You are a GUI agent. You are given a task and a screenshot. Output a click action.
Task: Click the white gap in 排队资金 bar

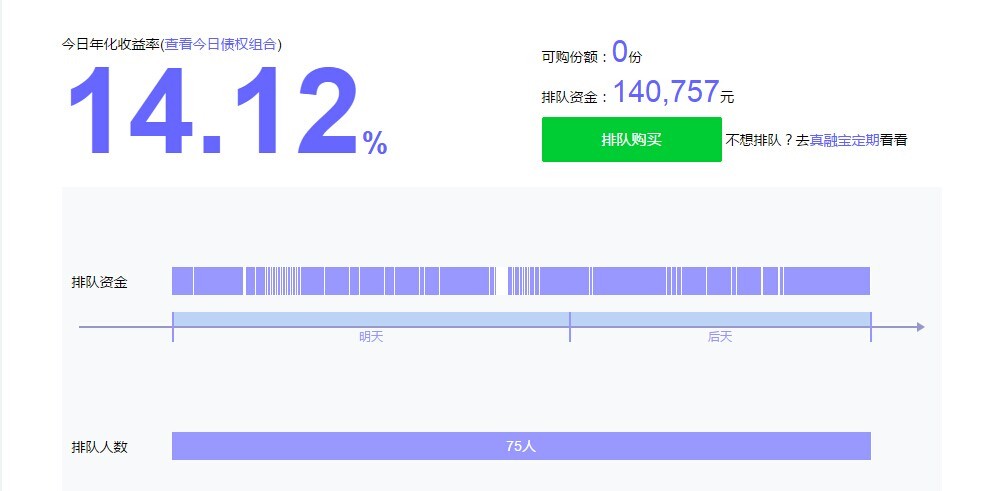[501, 281]
